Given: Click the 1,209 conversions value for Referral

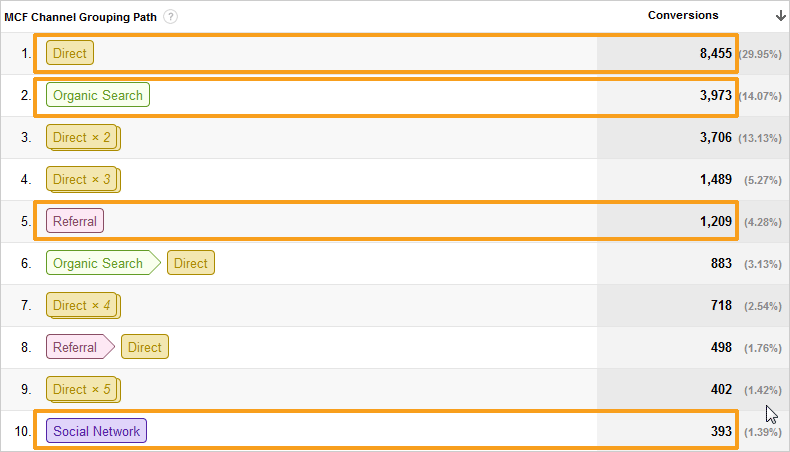Looking at the screenshot, I should click(715, 221).
